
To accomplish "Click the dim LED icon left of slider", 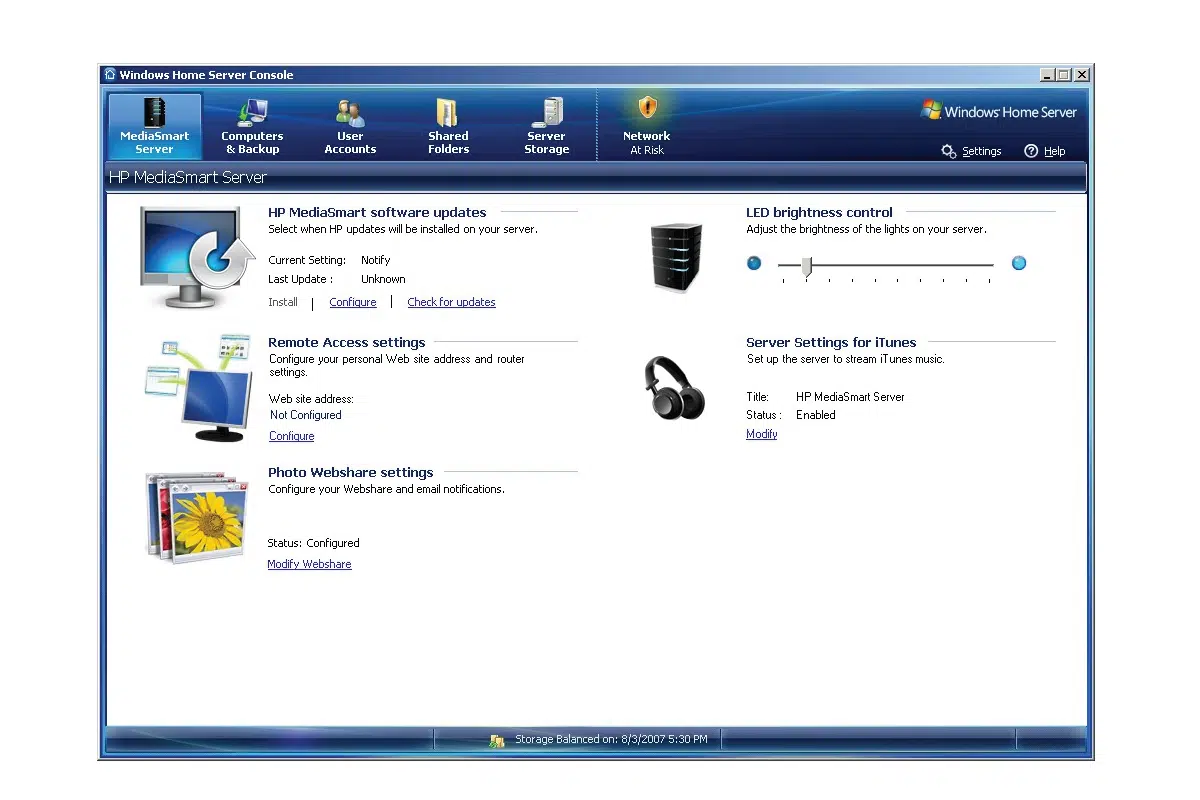I will tap(754, 263).
